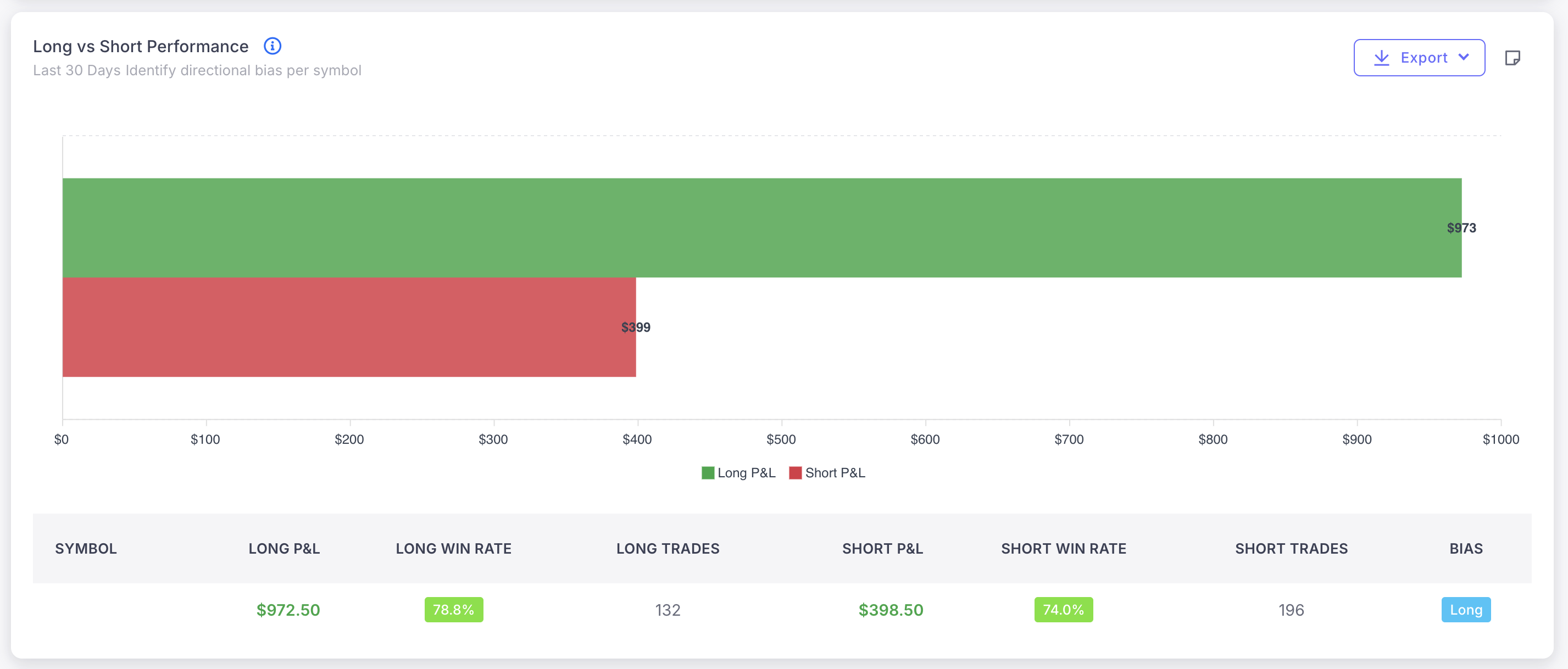
Task: Select the LONG P&L column header
Action: [283, 549]
